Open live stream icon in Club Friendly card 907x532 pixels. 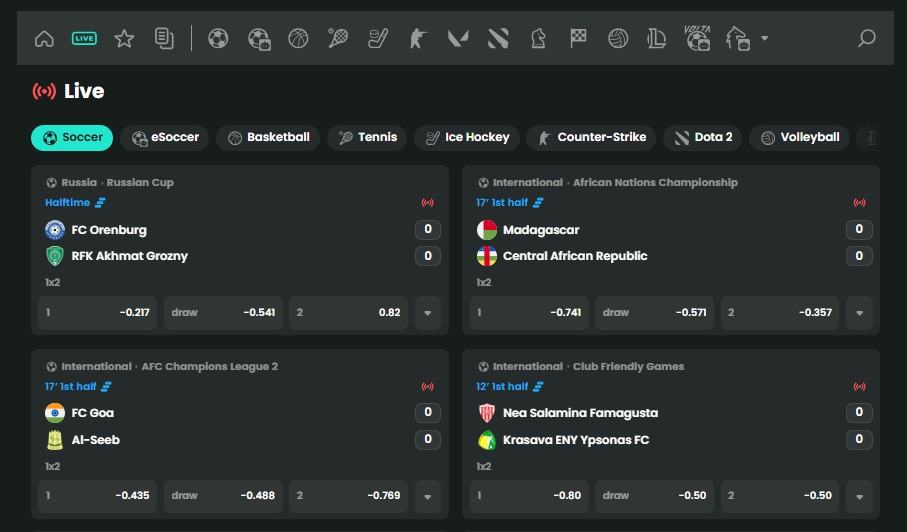click(x=860, y=386)
